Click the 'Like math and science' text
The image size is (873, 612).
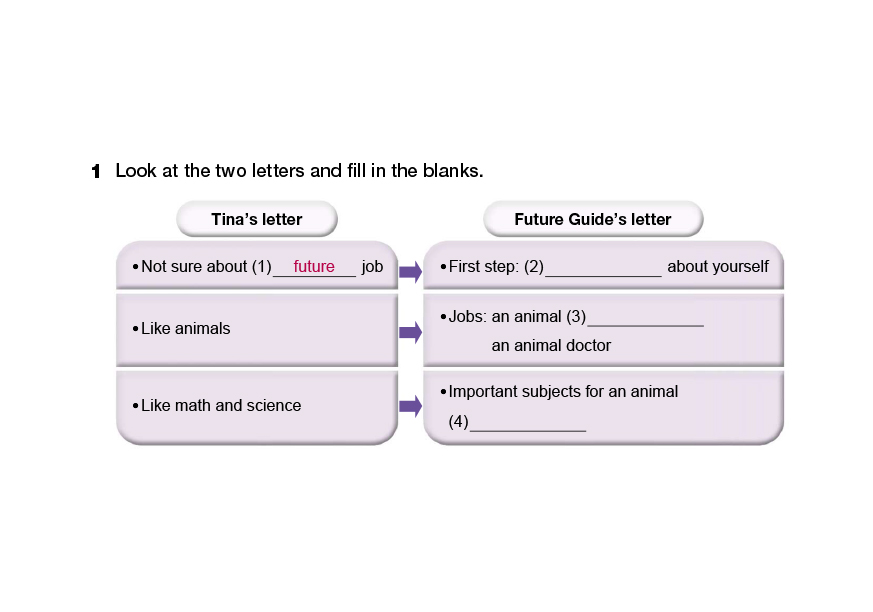click(x=221, y=405)
